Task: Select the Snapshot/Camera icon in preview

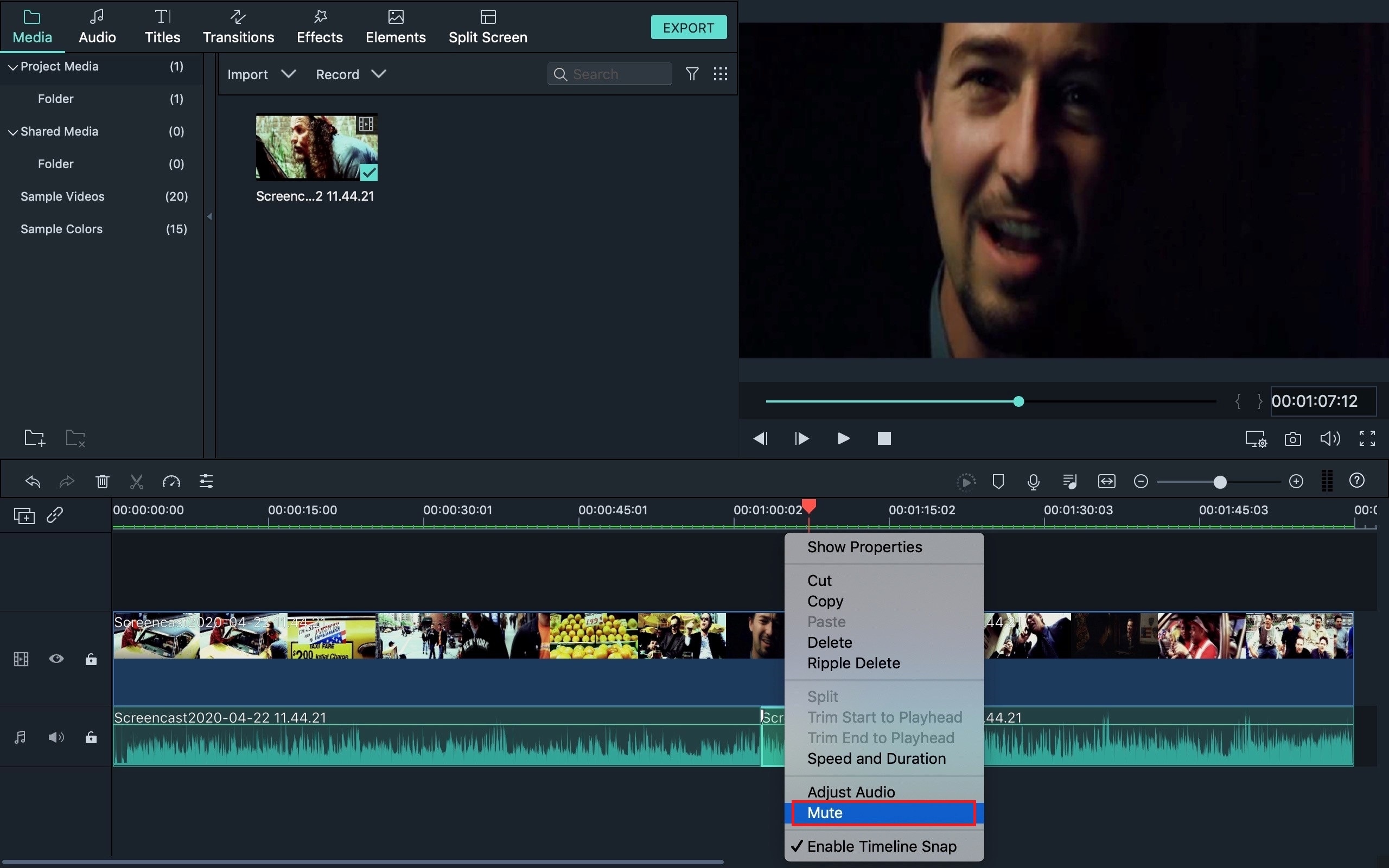Action: [x=1292, y=438]
